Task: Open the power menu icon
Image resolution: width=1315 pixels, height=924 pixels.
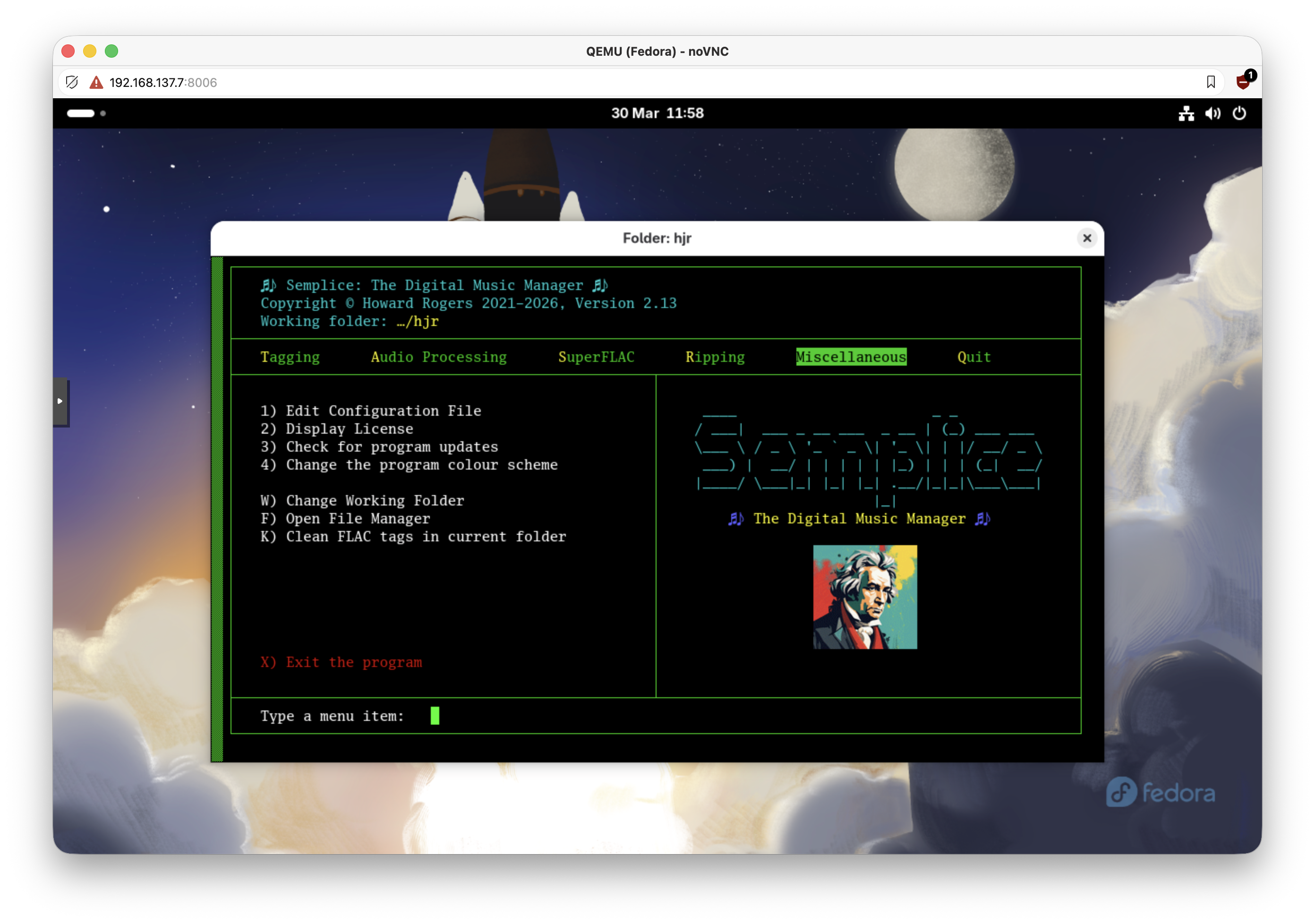Action: click(x=1239, y=113)
